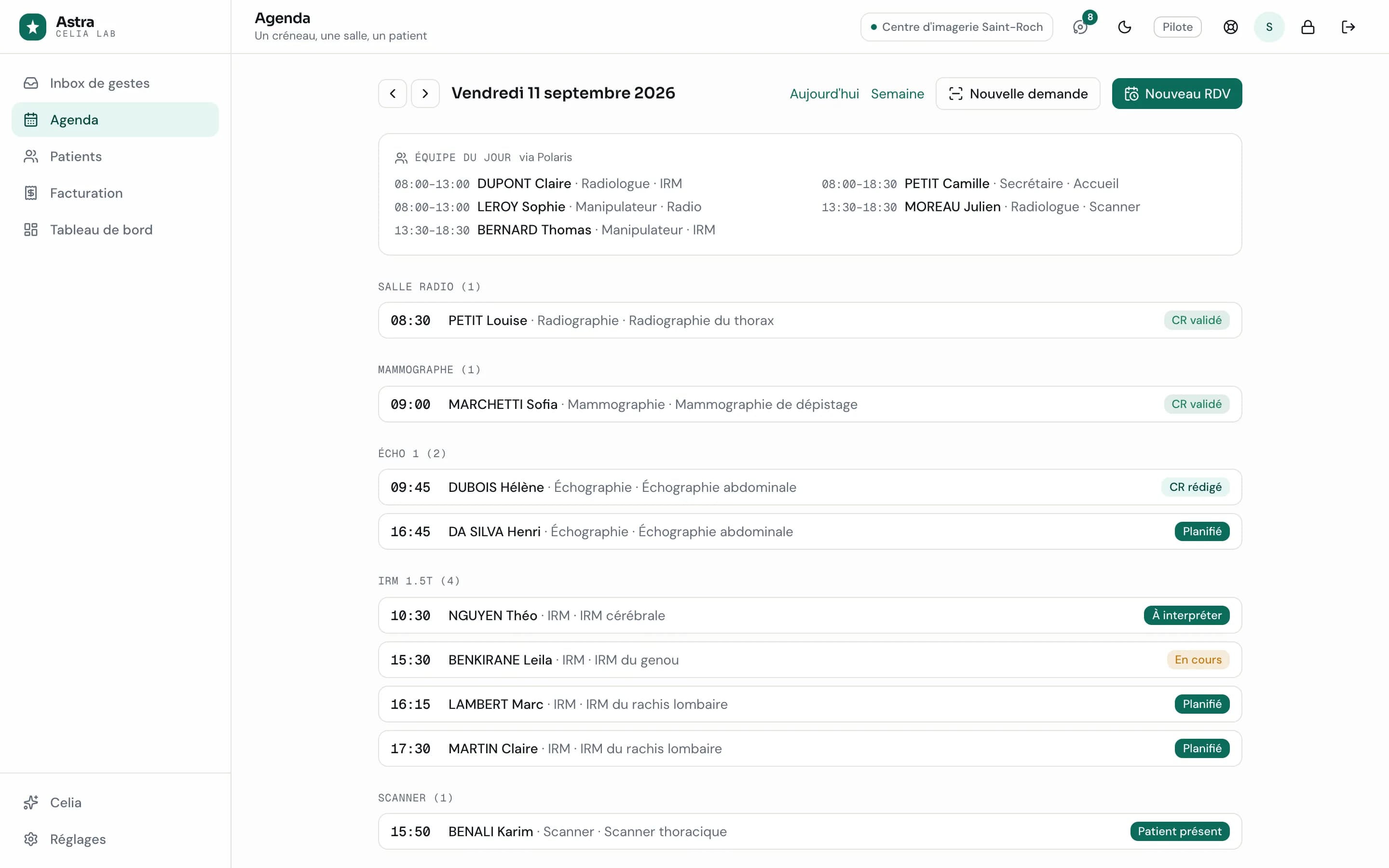Open the 17:30 MARTIN Claire appointment
This screenshot has width=1389, height=868.
810,748
